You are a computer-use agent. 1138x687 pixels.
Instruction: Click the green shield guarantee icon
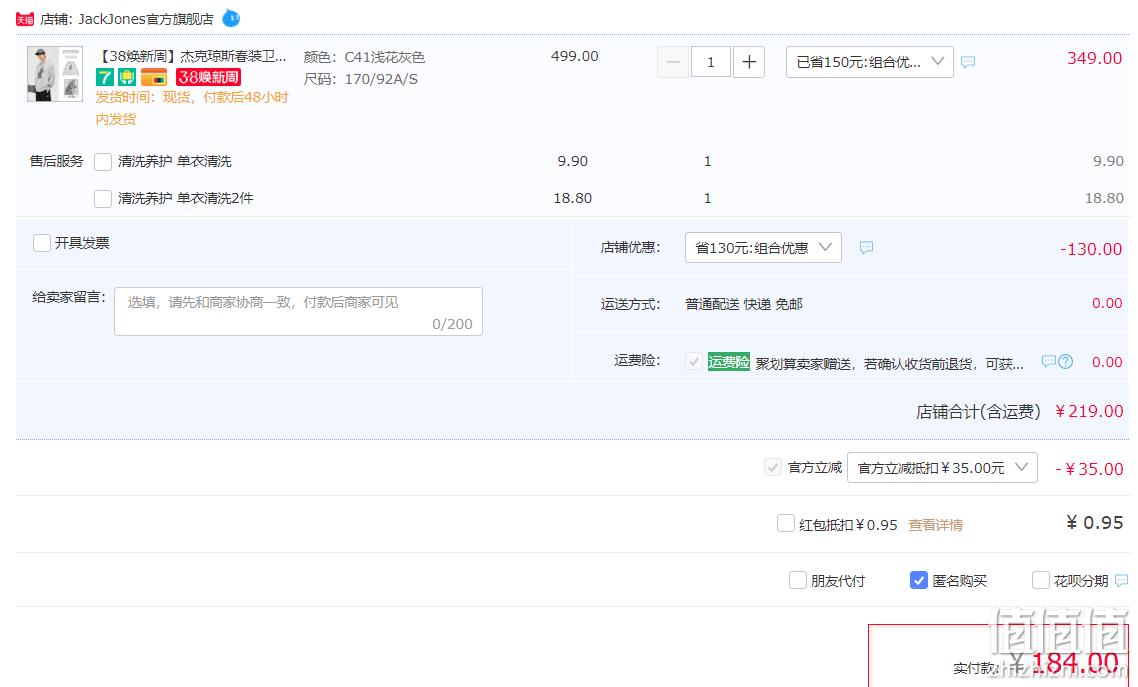(127, 77)
